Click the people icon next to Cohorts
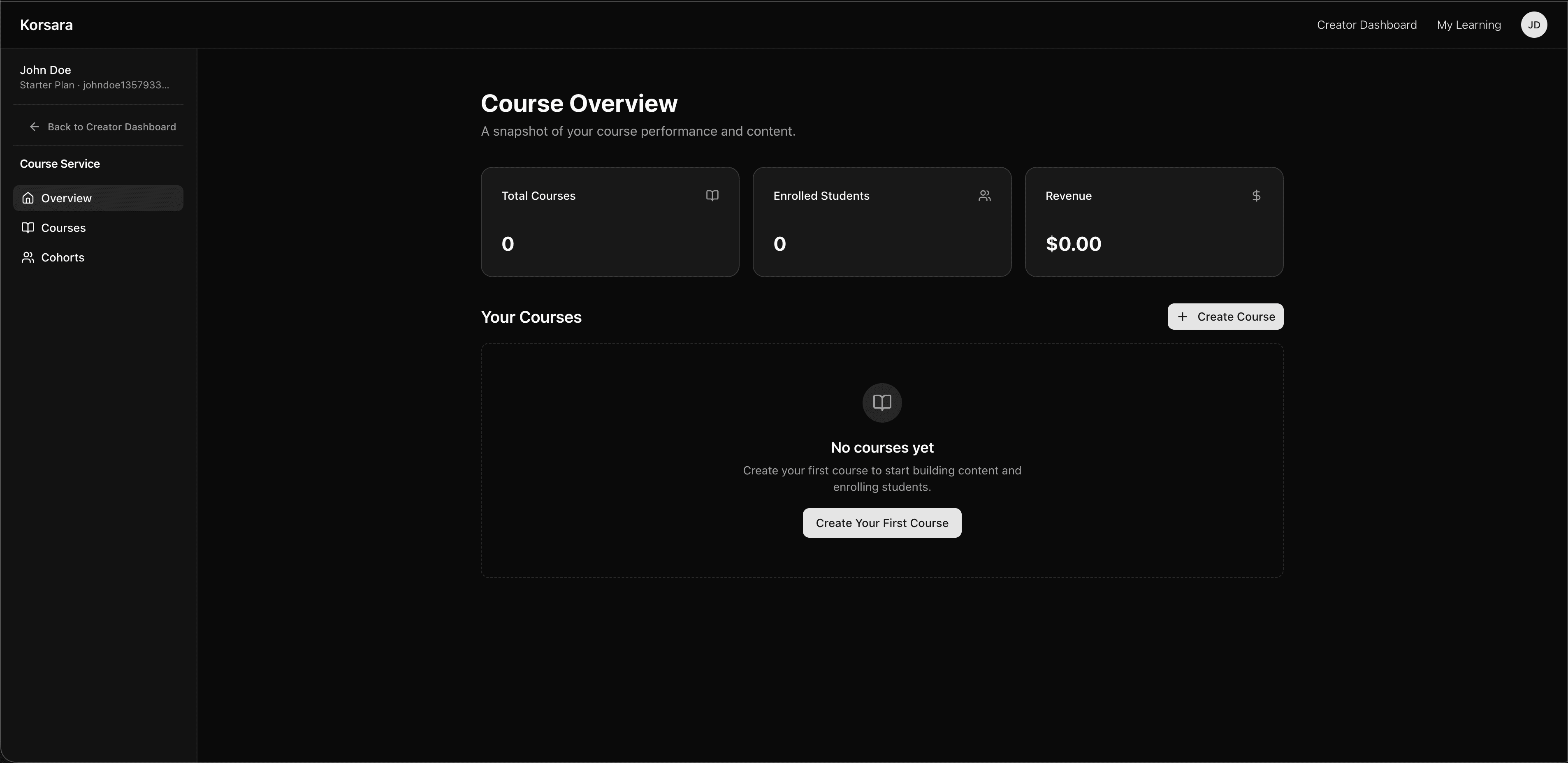The width and height of the screenshot is (1568, 763). point(28,257)
